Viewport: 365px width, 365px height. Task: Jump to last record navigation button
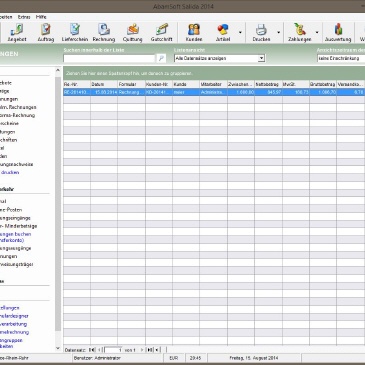150,350
